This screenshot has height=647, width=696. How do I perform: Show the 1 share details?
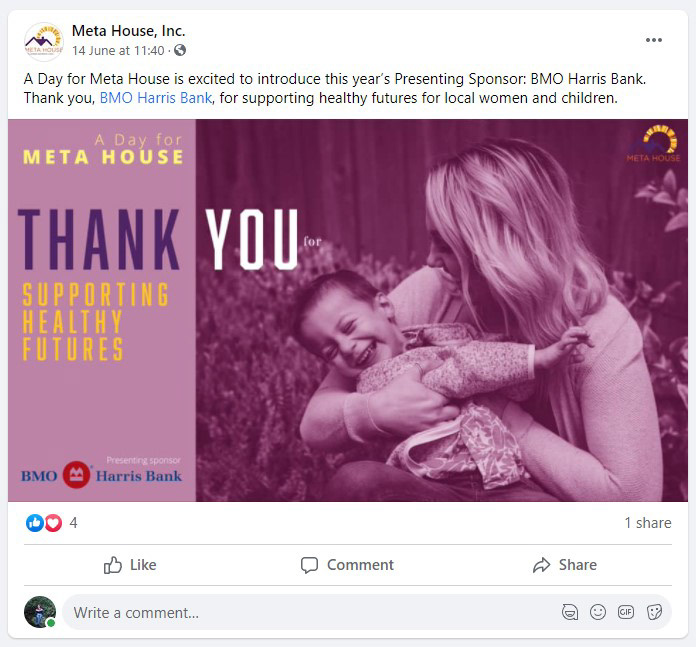tap(647, 523)
